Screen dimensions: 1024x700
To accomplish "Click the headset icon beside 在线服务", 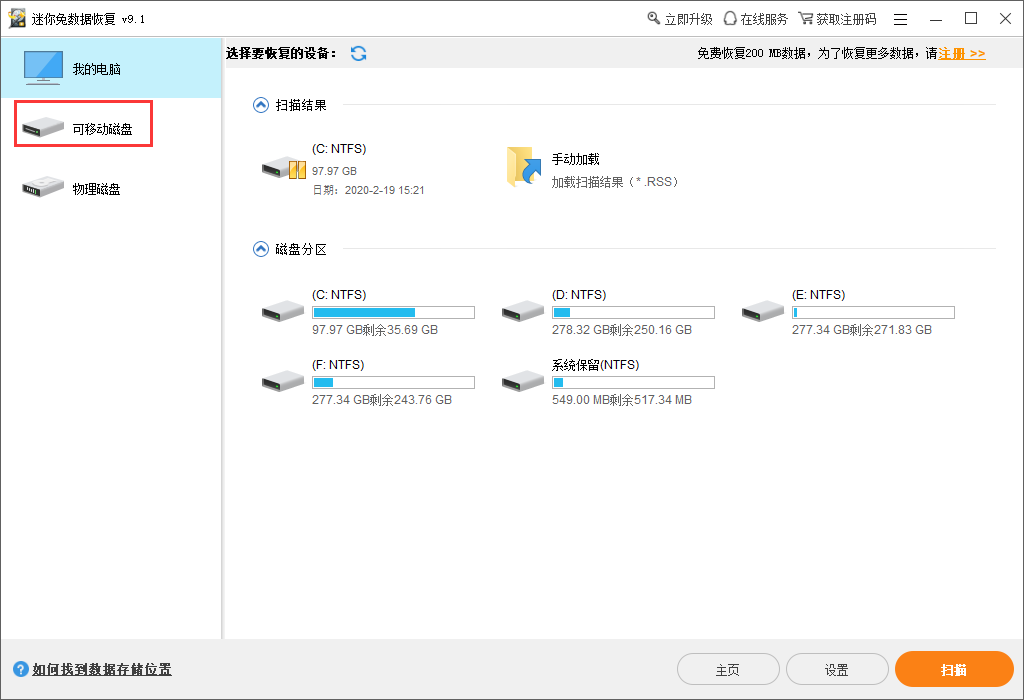I will pos(730,18).
